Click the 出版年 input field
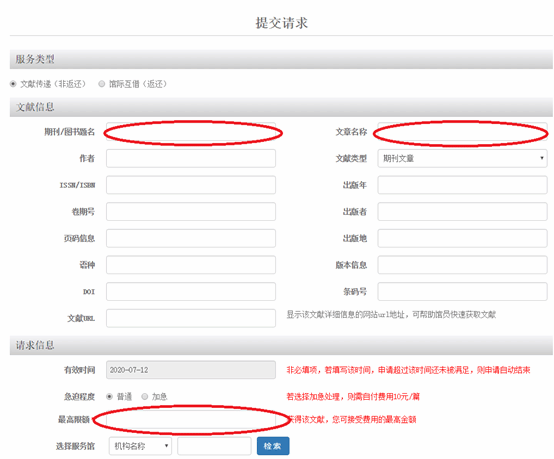 pos(462,185)
